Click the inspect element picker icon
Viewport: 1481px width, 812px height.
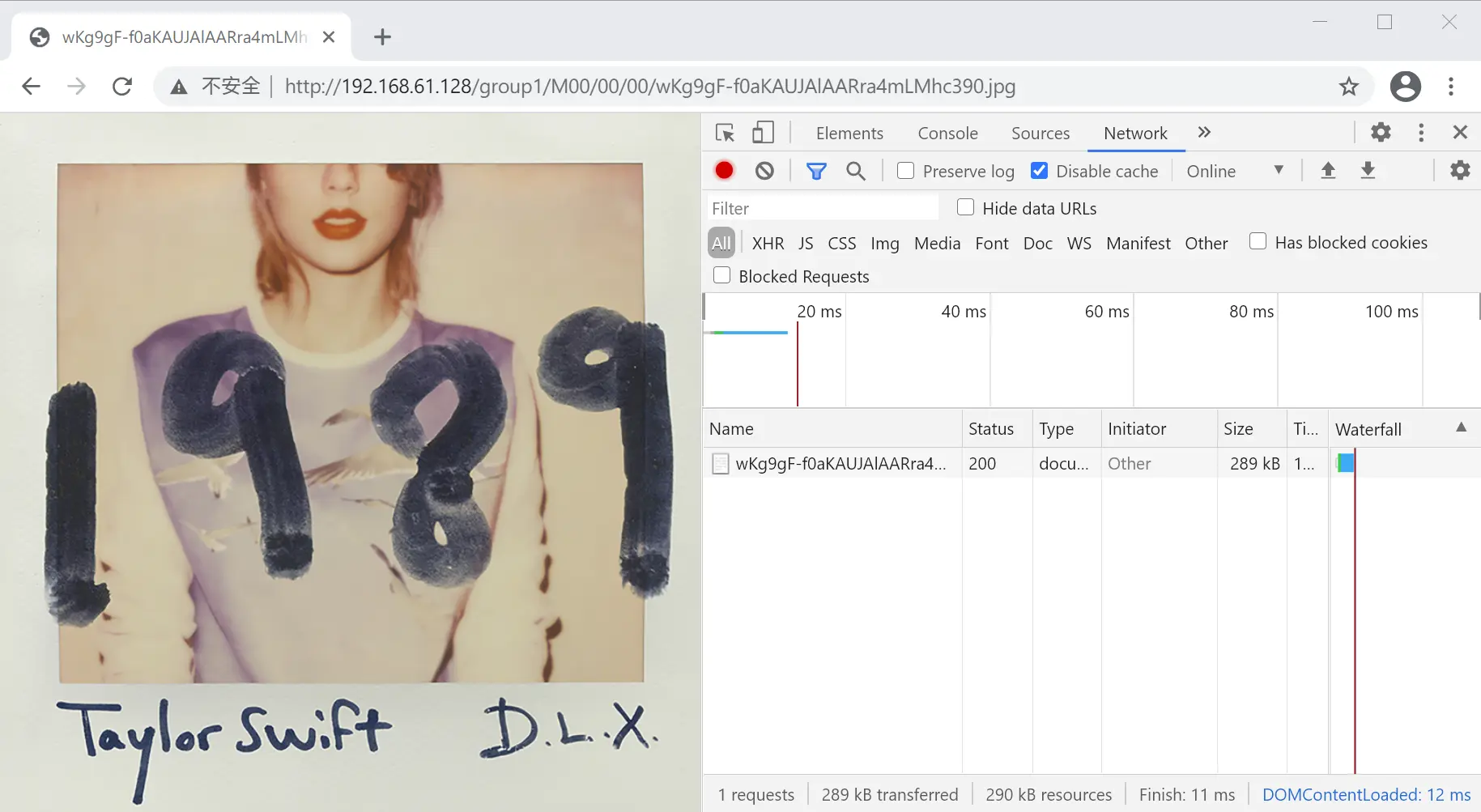click(725, 133)
